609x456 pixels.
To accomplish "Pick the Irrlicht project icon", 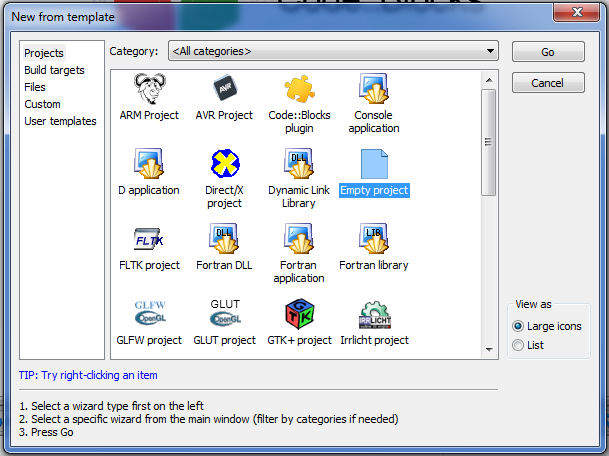I will click(x=374, y=315).
